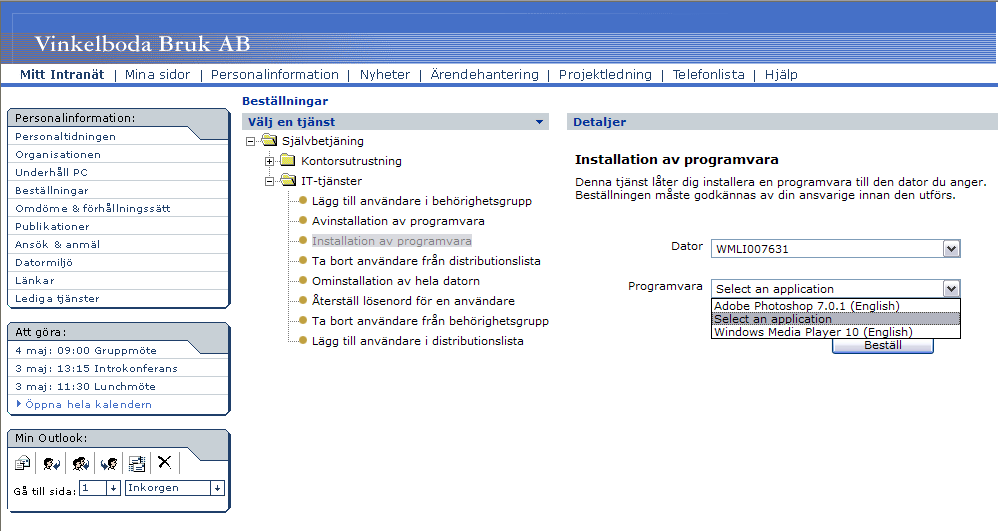Click the delete X icon in Min Outlook
The width and height of the screenshot is (998, 531).
coord(165,462)
